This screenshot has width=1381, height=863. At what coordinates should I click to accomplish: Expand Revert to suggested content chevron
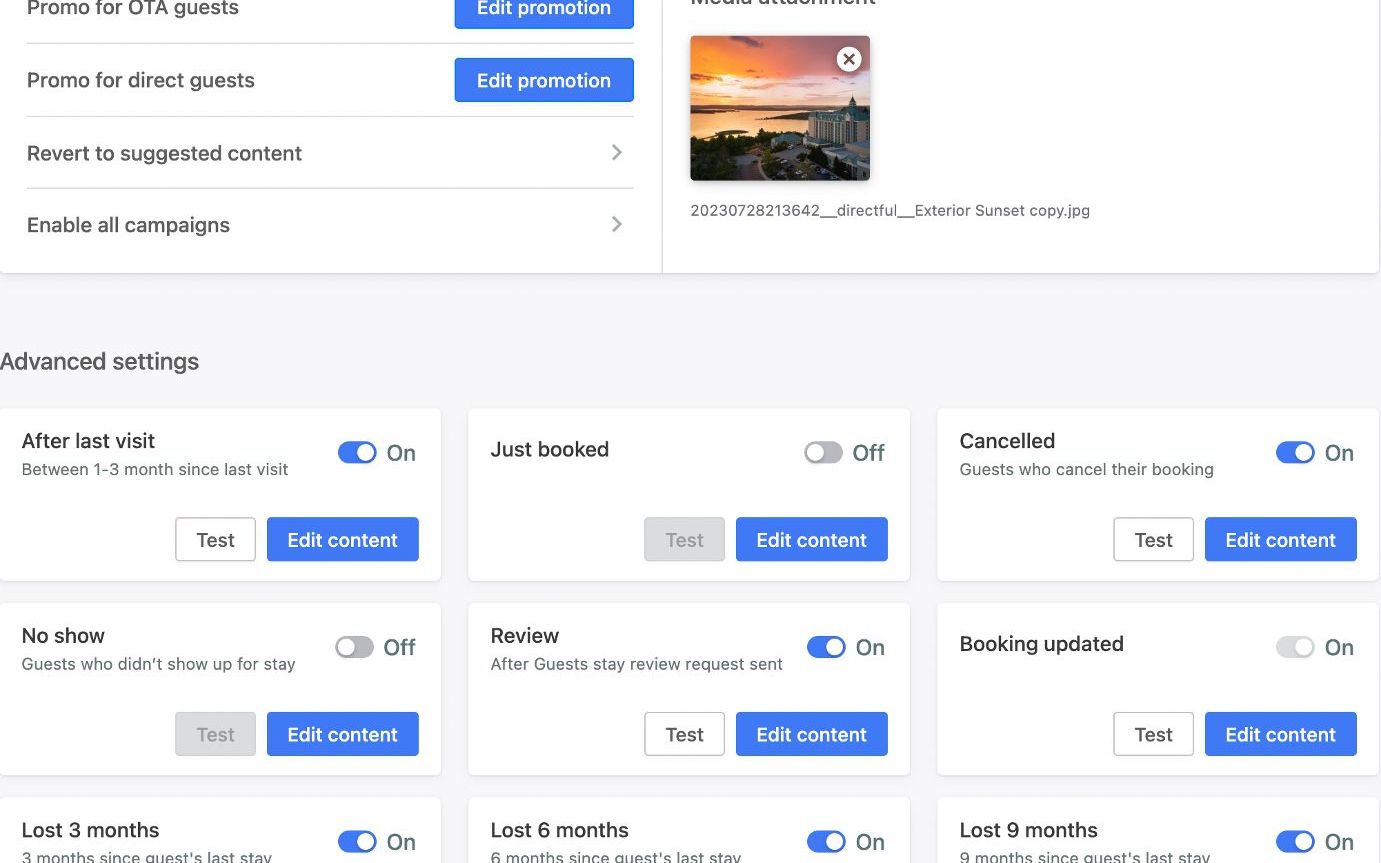[617, 153]
